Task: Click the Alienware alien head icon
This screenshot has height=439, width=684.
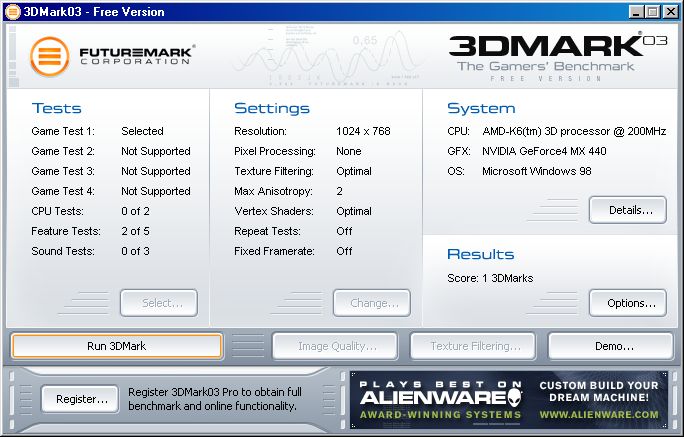Action: pyautogui.click(x=513, y=399)
